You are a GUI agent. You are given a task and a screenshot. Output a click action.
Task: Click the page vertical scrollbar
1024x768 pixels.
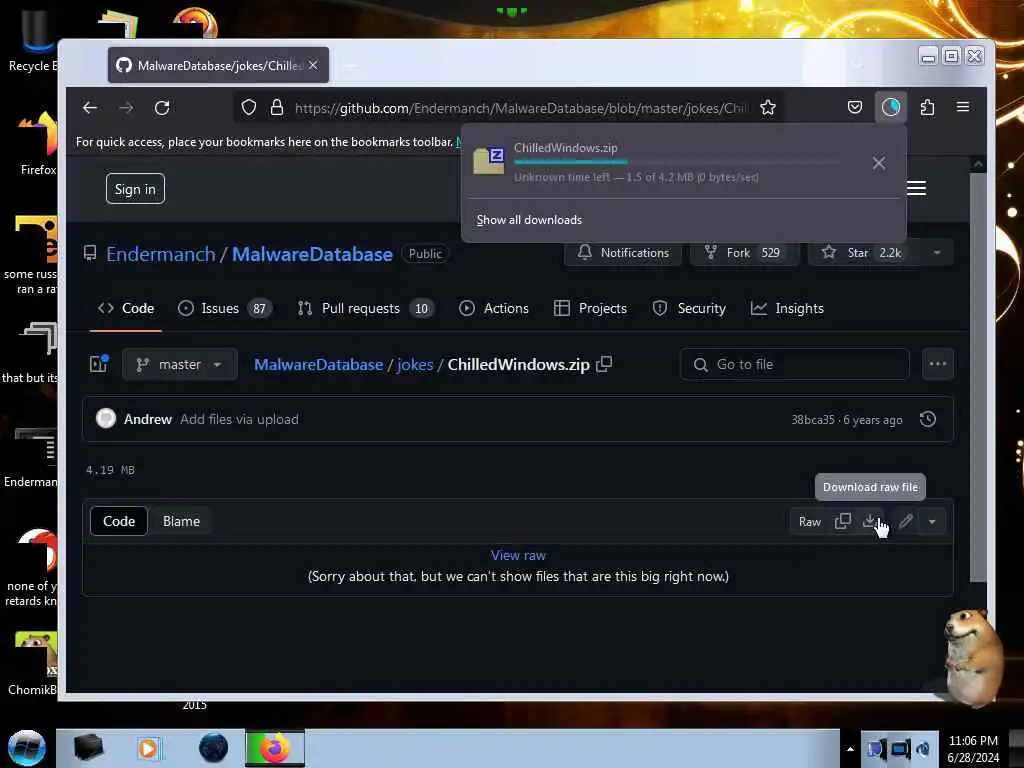[978, 376]
